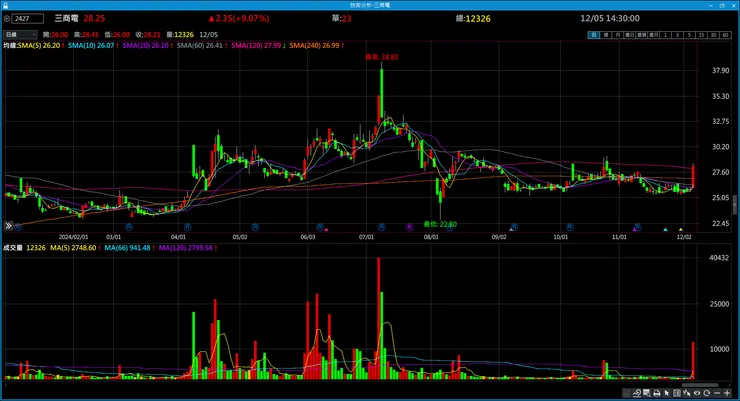Switch to the 月 monthly timeframe tab
Viewport: 740px width, 401px height.
pos(617,35)
